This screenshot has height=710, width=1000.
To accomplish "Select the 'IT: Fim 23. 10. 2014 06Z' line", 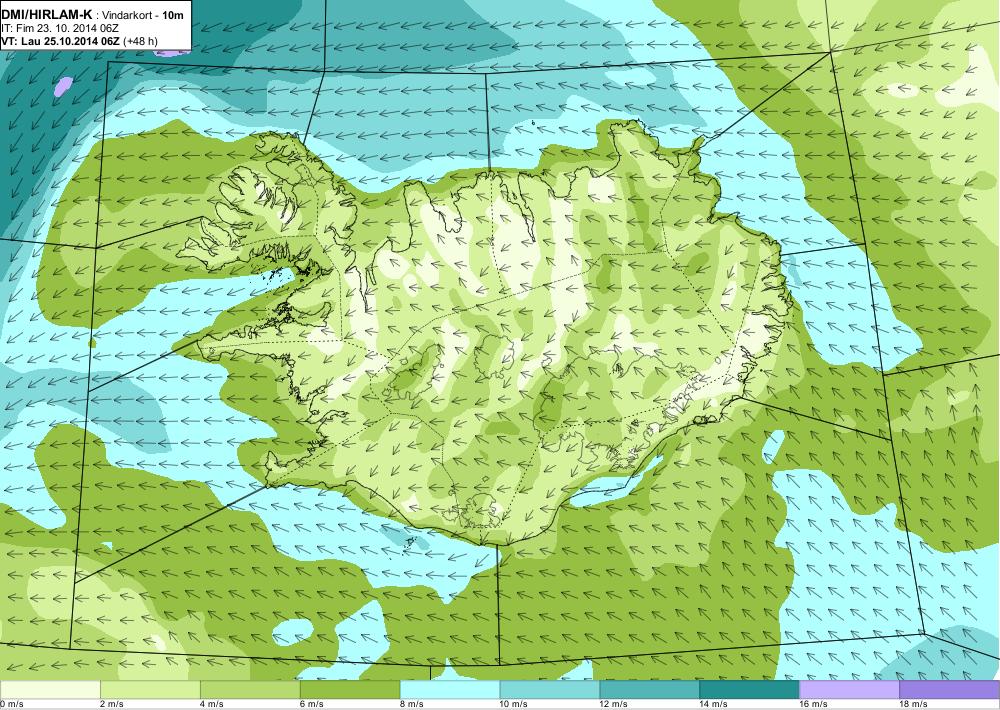I will click(60, 29).
